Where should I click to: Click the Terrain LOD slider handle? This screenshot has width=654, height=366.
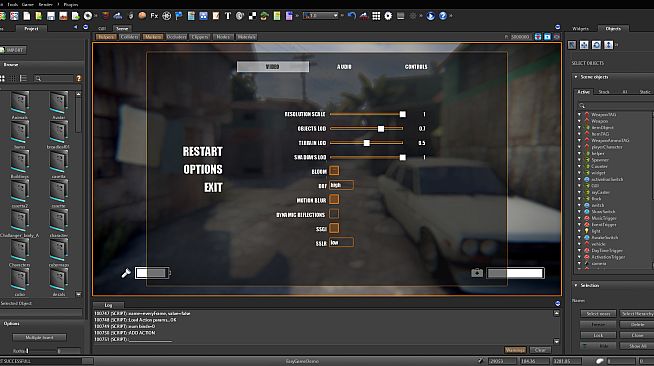click(367, 143)
